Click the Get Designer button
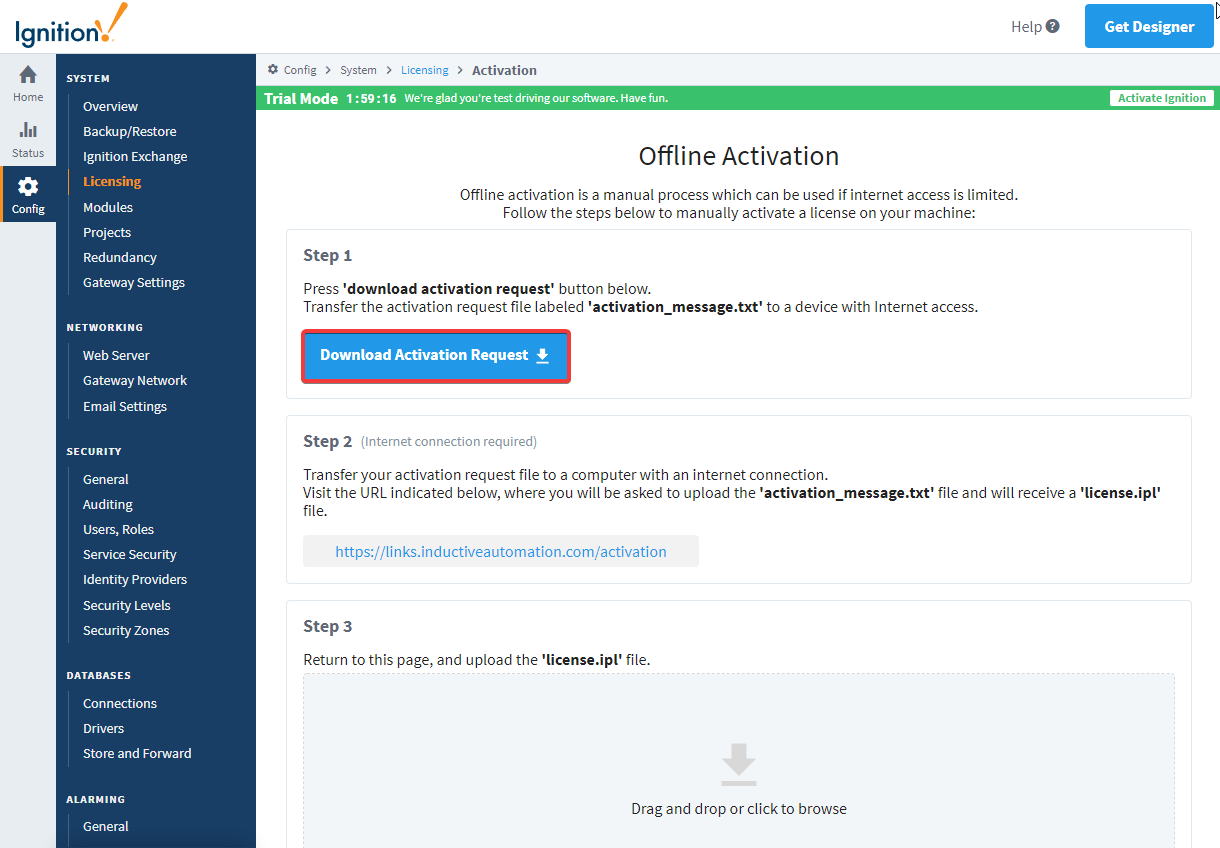This screenshot has height=848, width=1220. (x=1149, y=27)
